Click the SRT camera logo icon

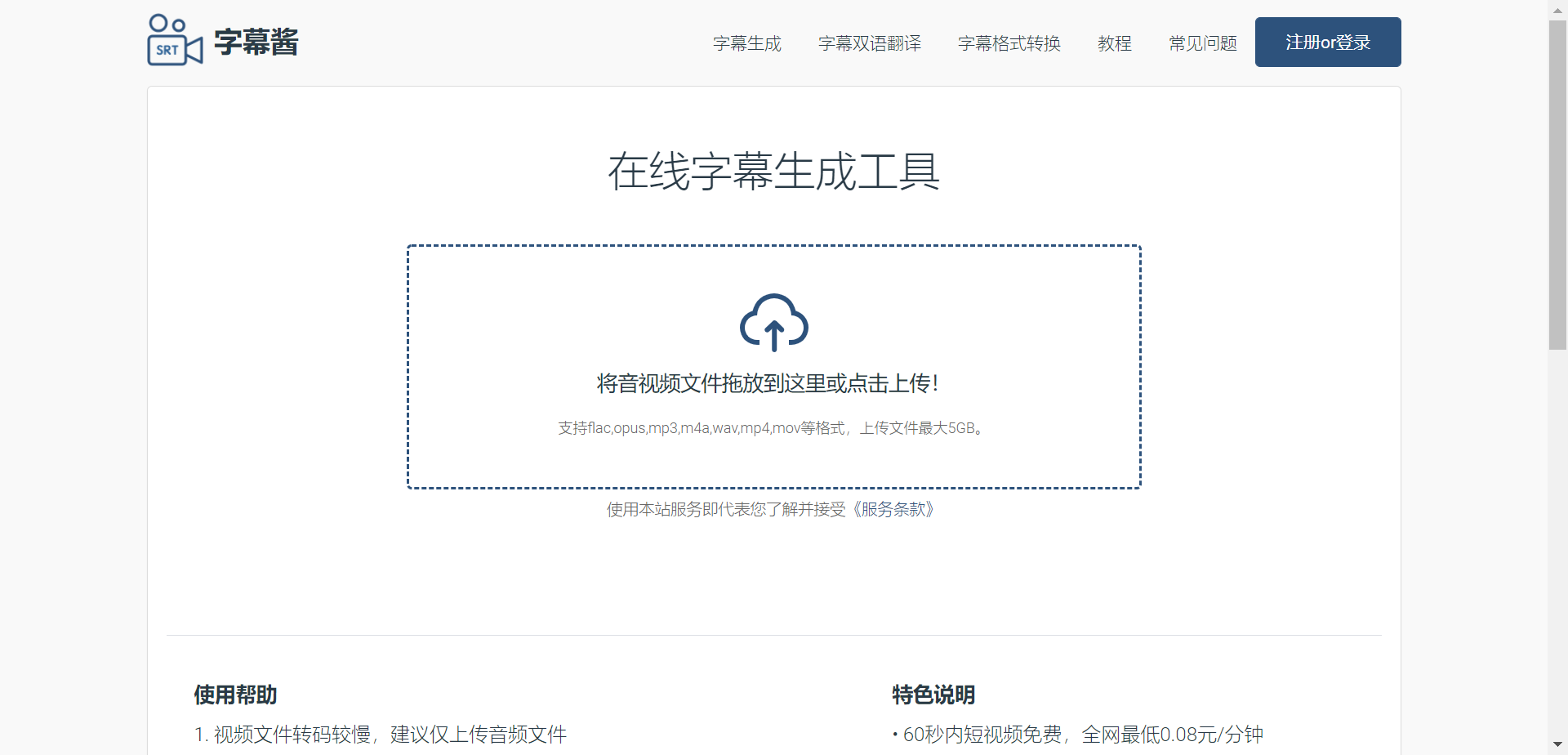pos(175,40)
